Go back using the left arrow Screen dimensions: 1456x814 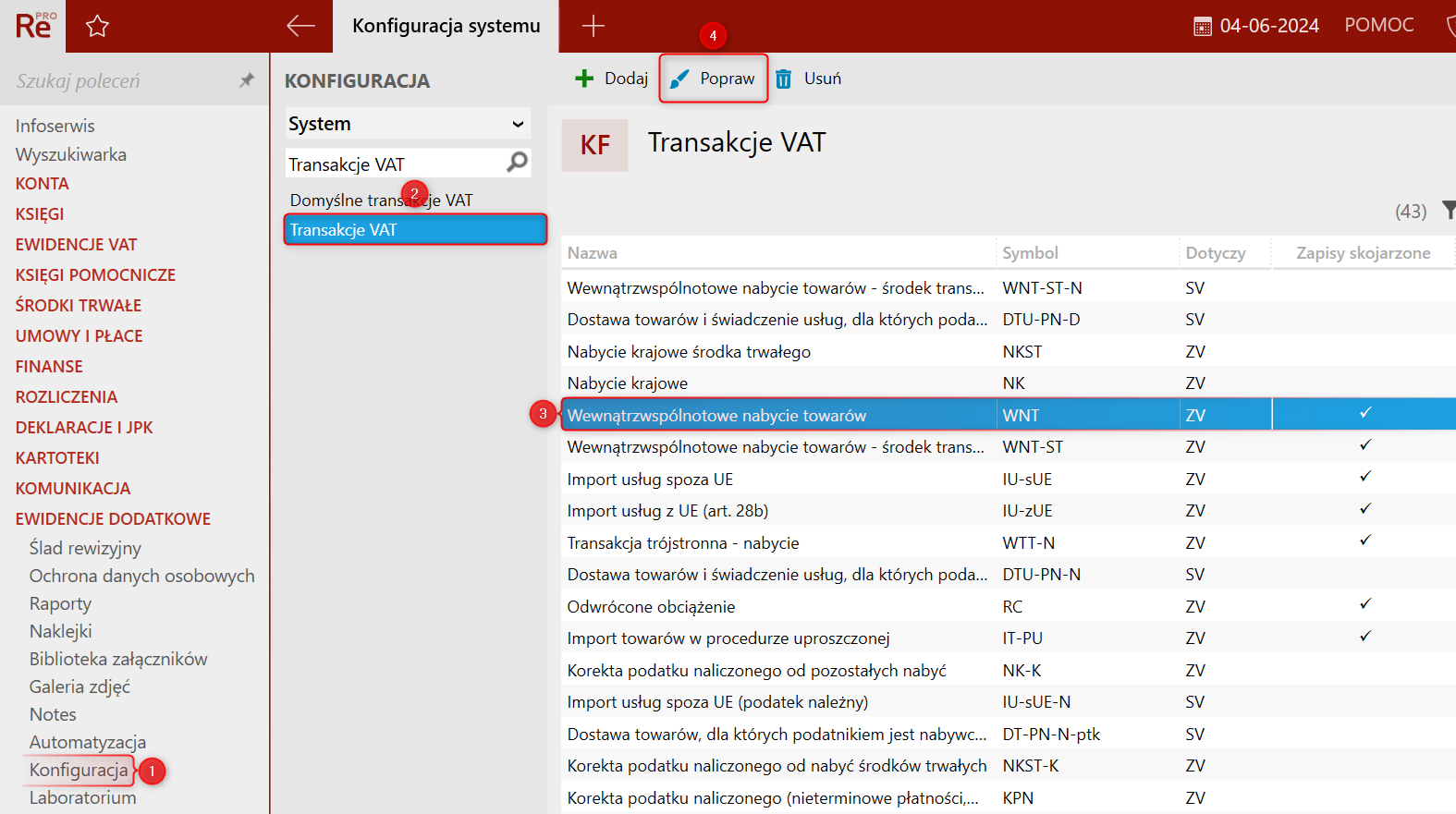(300, 26)
